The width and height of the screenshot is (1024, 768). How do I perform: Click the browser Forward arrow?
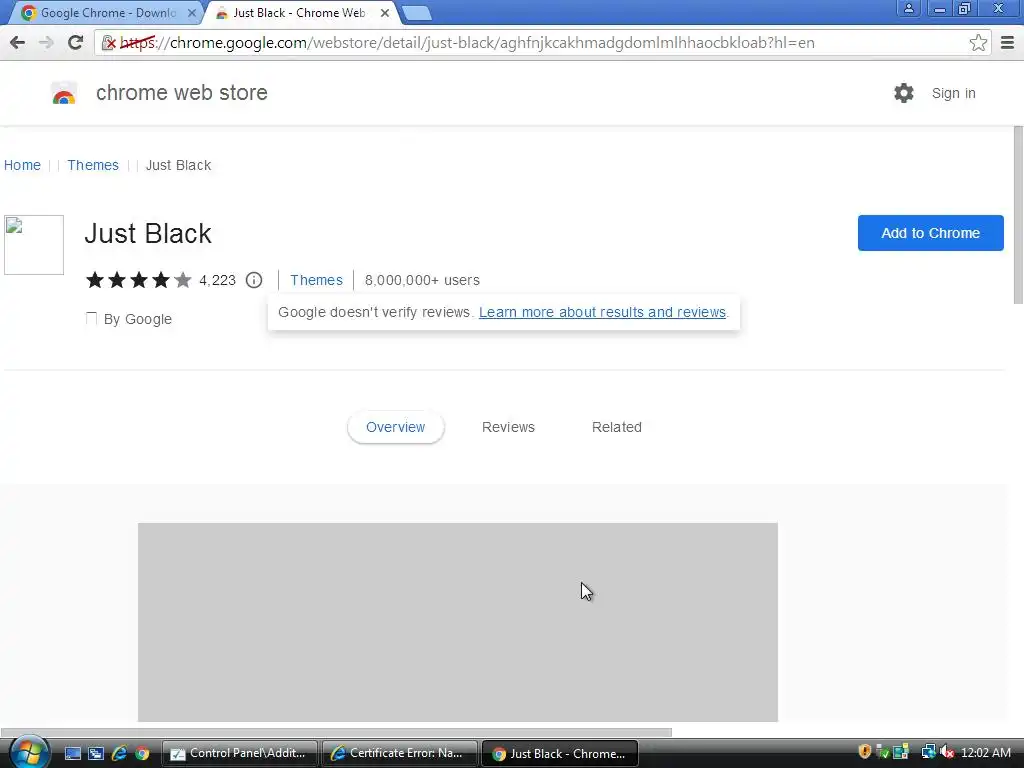pos(46,42)
